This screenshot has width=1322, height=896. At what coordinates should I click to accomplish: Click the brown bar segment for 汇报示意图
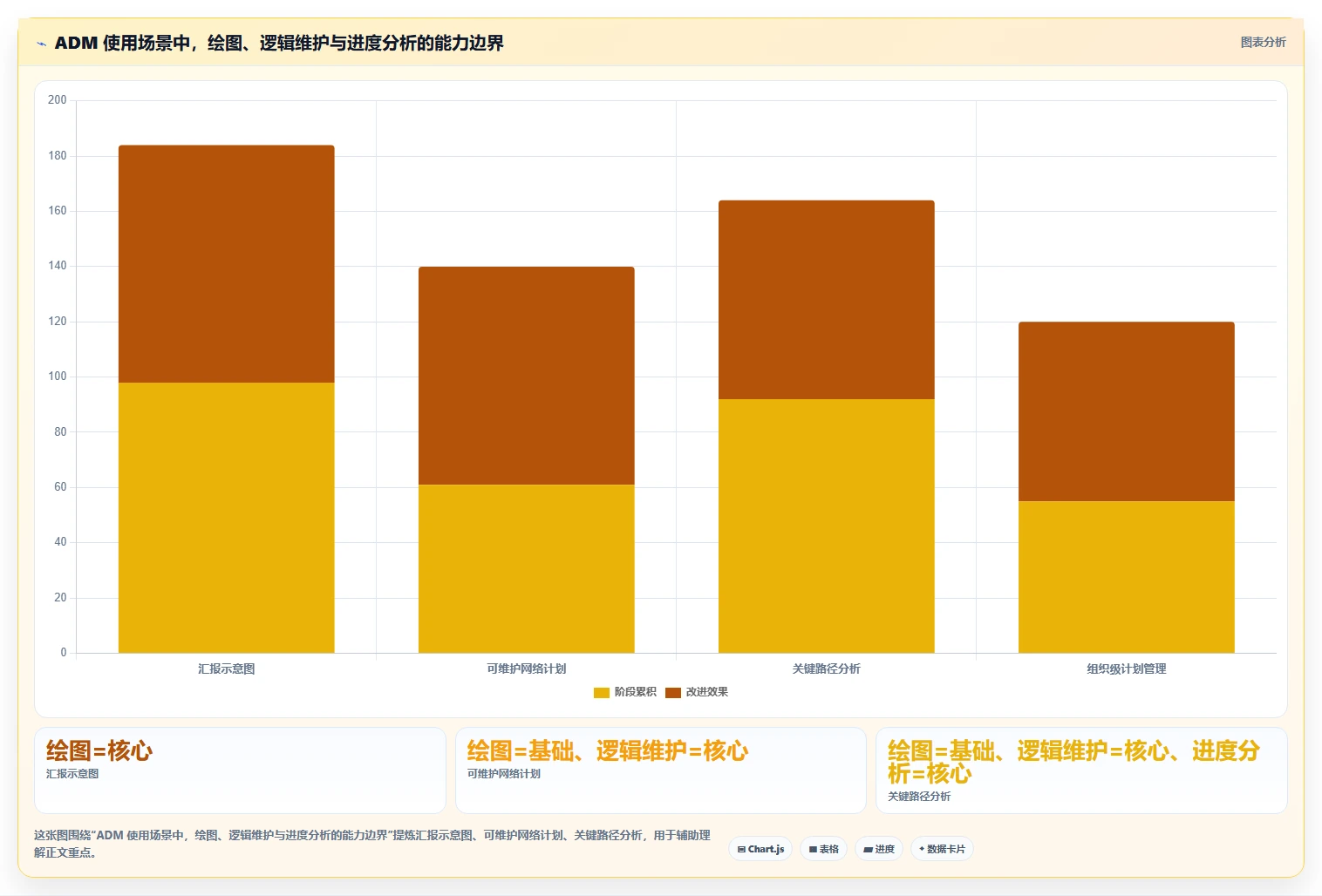pyautogui.click(x=227, y=264)
